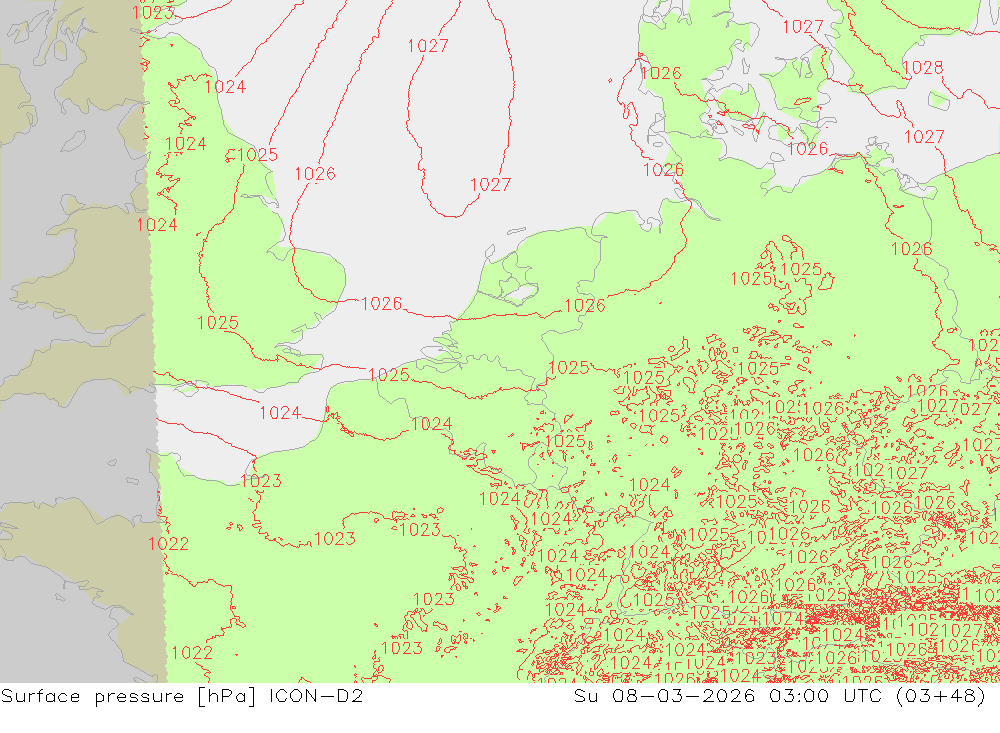The width and height of the screenshot is (1000, 733).
Task: Click the "ICON-D2" model name text
Action: click(x=316, y=695)
